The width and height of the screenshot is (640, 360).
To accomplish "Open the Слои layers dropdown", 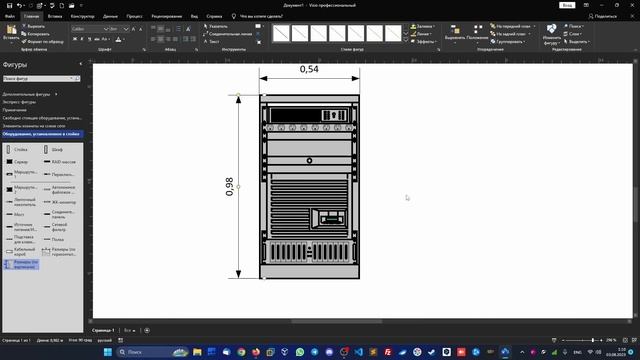I will 574,34.
